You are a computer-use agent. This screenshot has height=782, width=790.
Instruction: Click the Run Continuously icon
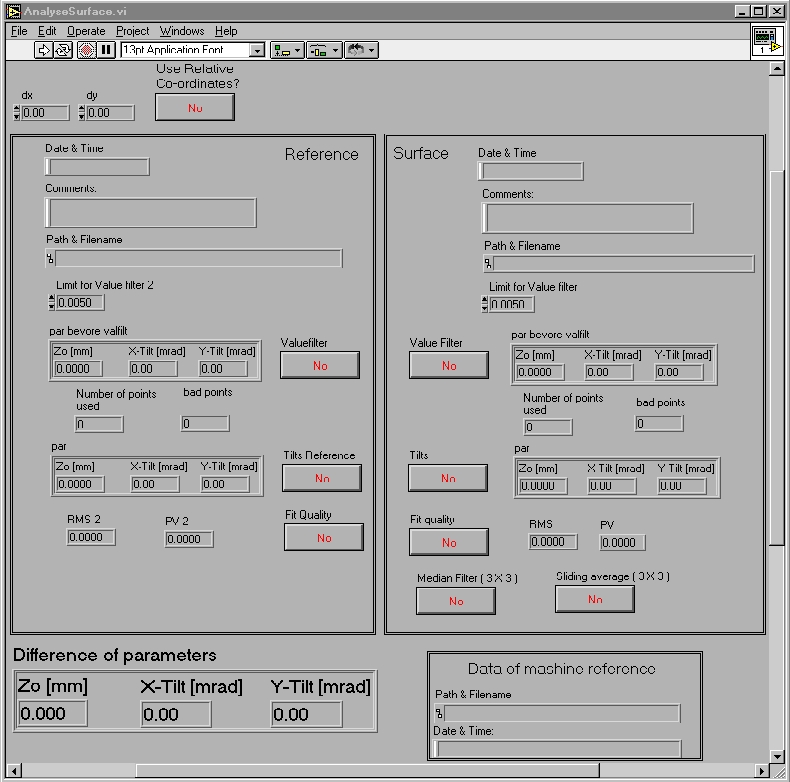(x=63, y=50)
